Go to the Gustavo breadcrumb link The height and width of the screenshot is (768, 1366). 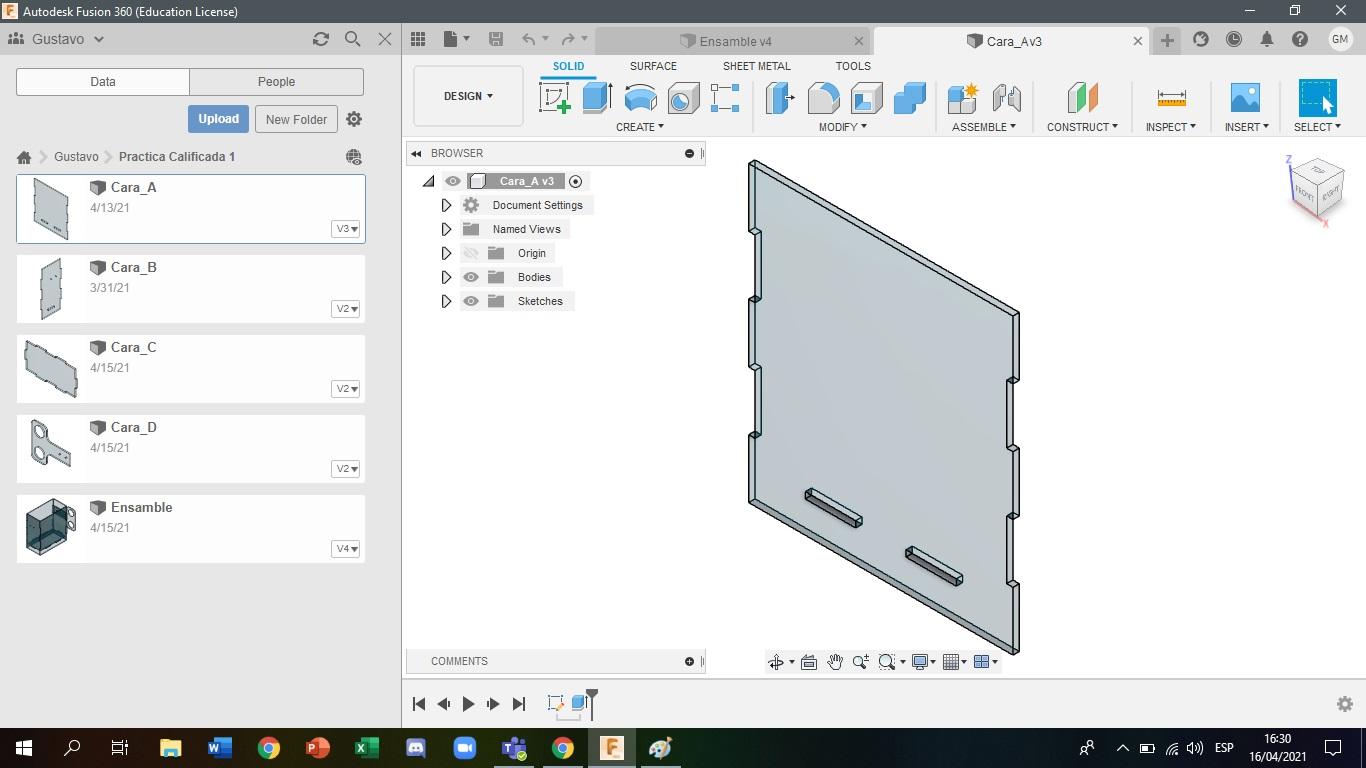76,157
